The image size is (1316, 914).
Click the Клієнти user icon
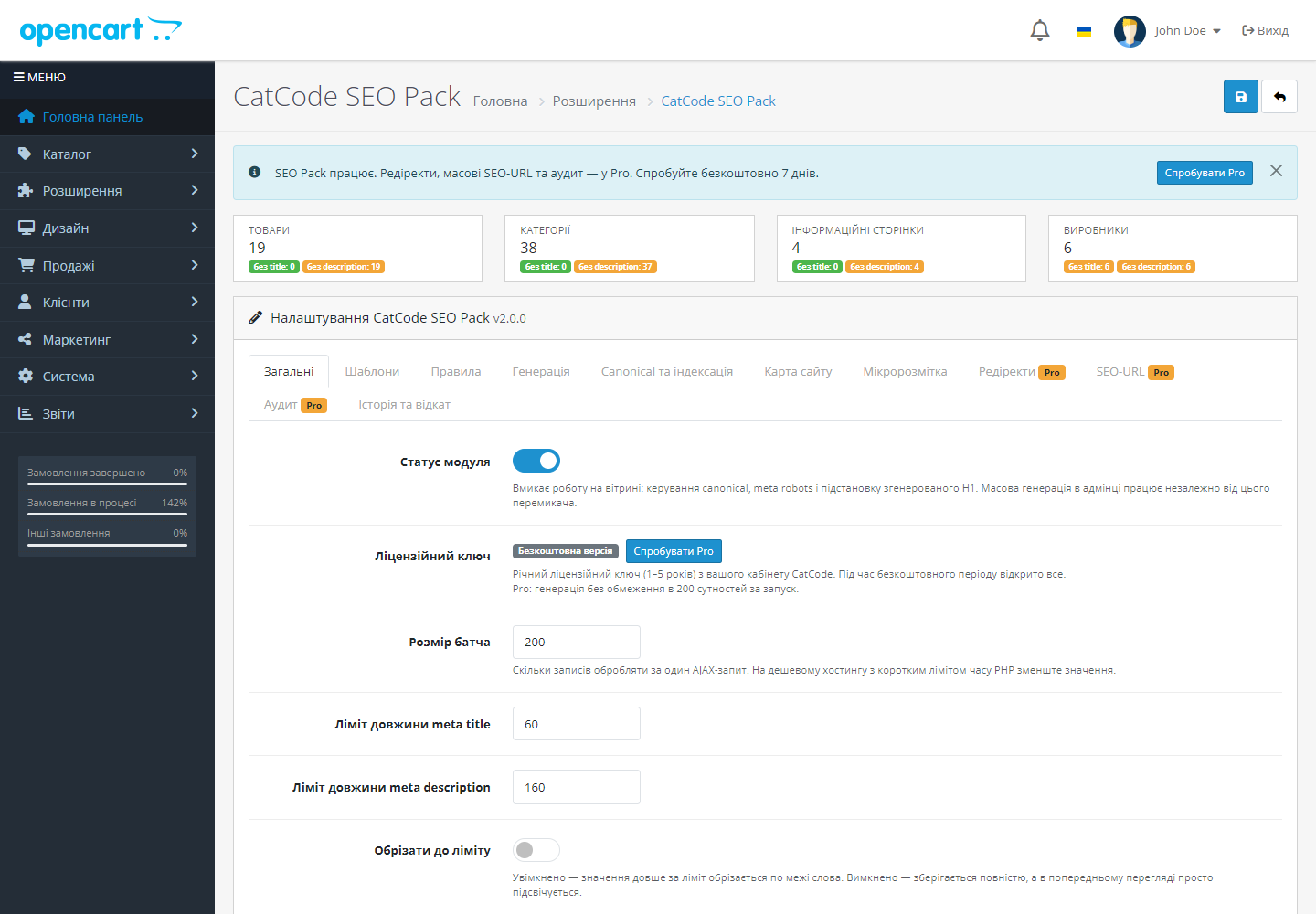click(26, 302)
